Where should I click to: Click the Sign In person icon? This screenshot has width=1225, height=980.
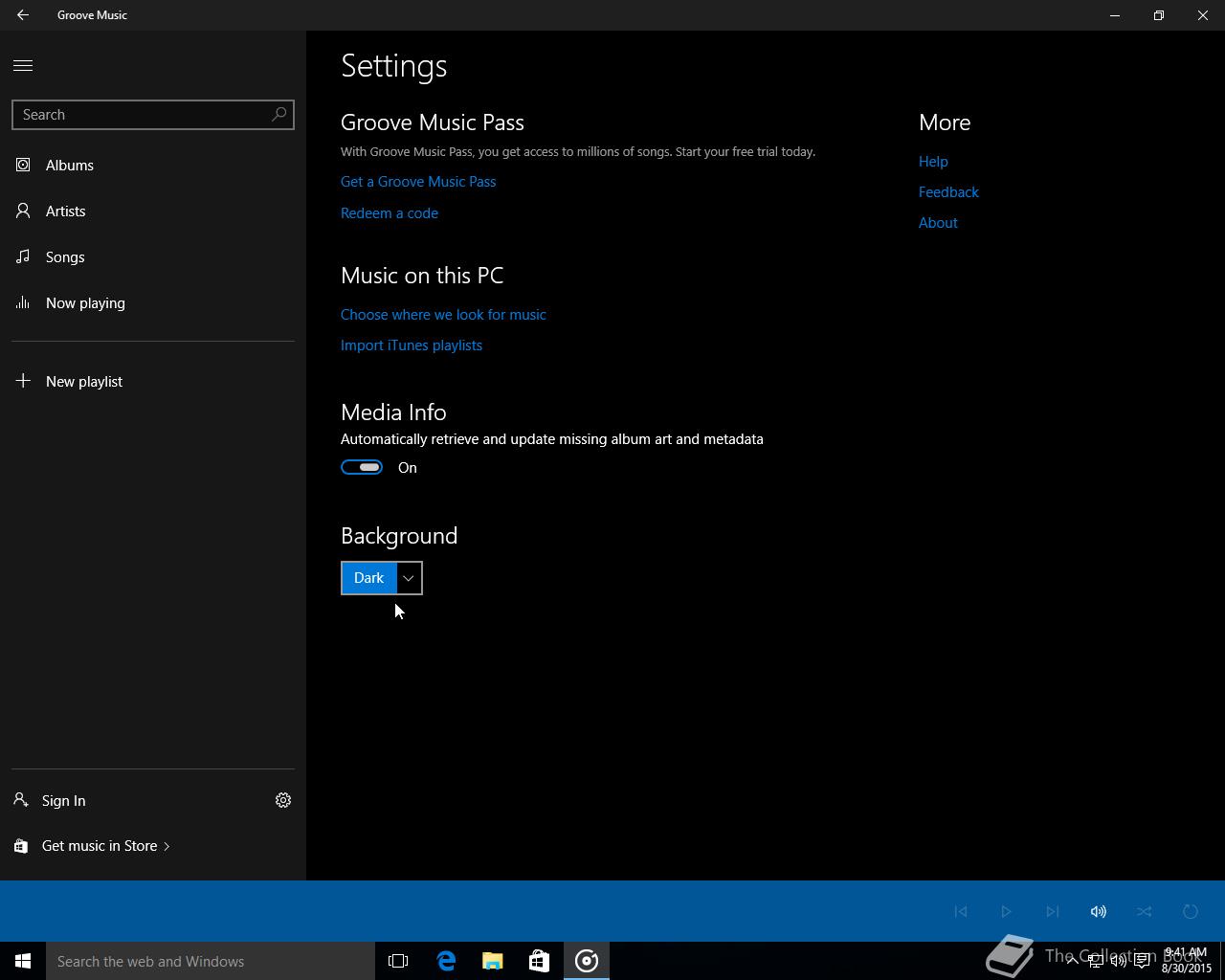pos(21,800)
